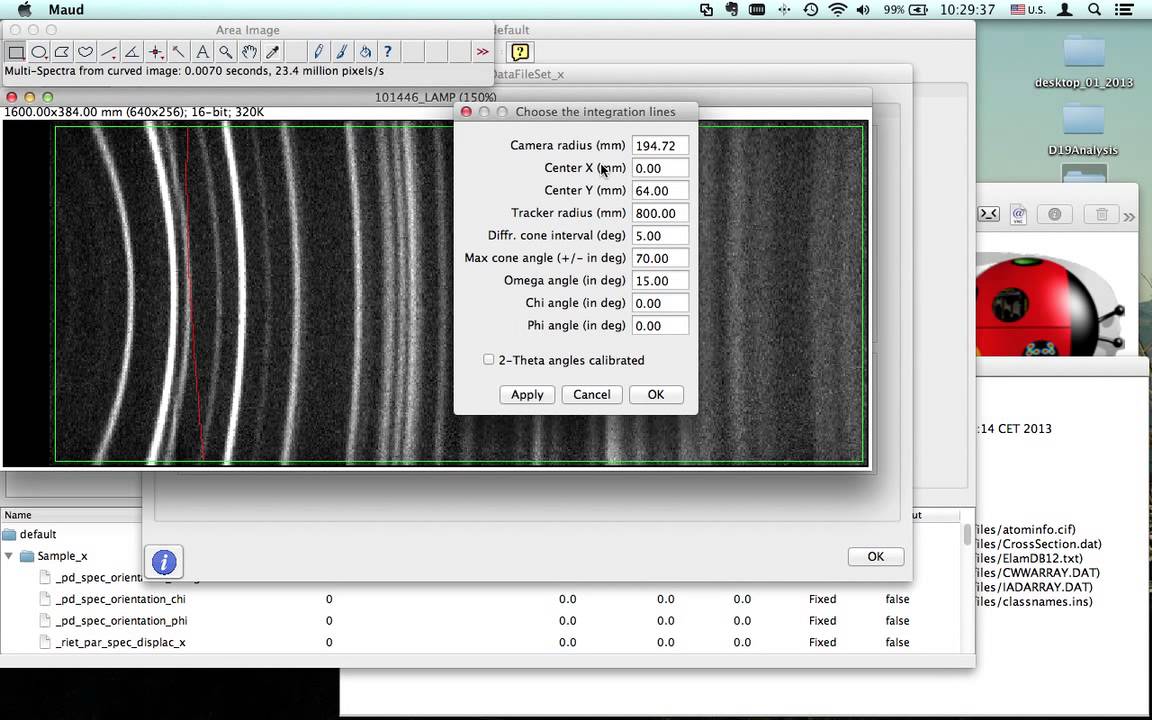Pick the Color picker eyedropper tool
Screen dimensions: 1152x720
pyautogui.click(x=273, y=52)
